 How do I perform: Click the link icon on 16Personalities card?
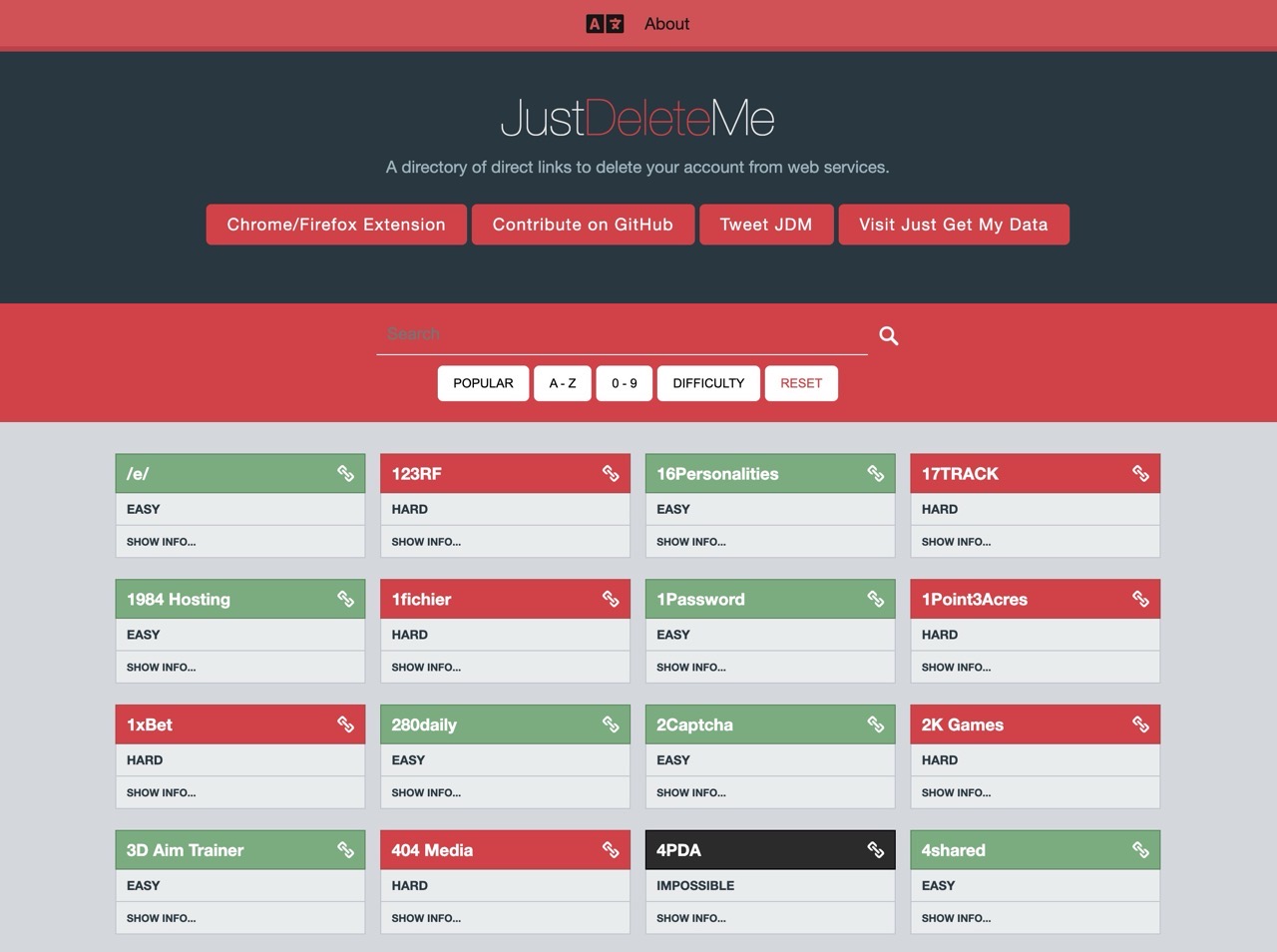click(875, 474)
